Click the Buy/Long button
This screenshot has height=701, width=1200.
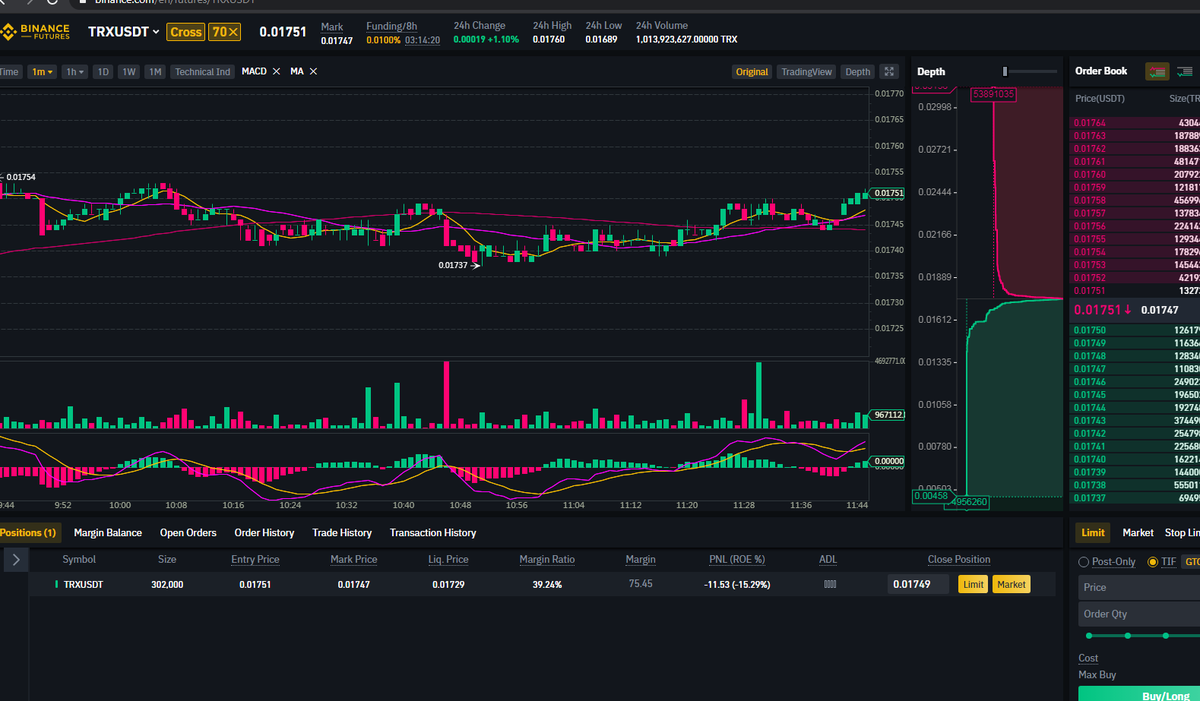1139,694
